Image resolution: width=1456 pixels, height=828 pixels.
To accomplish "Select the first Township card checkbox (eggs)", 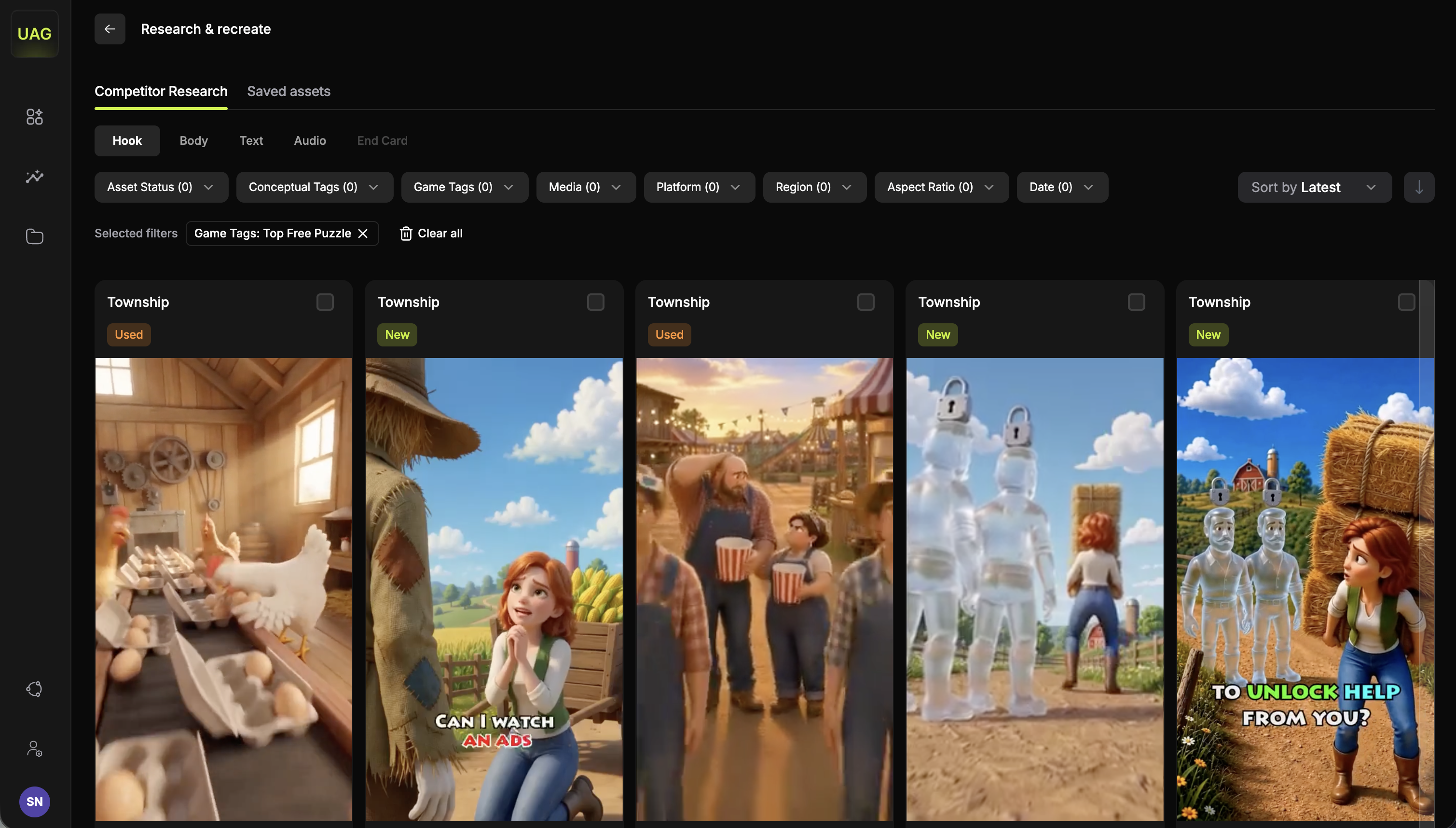I will 325,302.
